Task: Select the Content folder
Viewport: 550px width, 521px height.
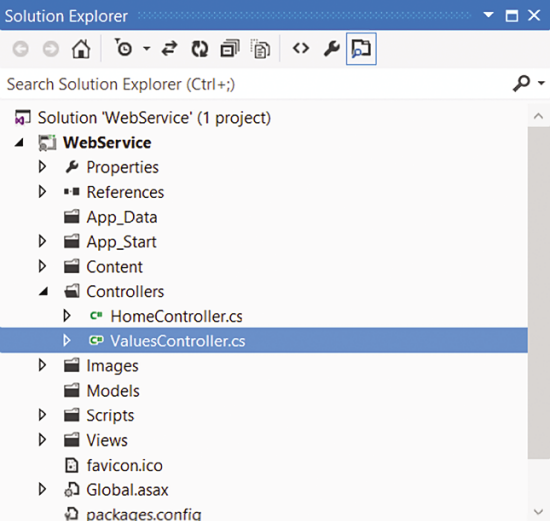Action: click(114, 267)
